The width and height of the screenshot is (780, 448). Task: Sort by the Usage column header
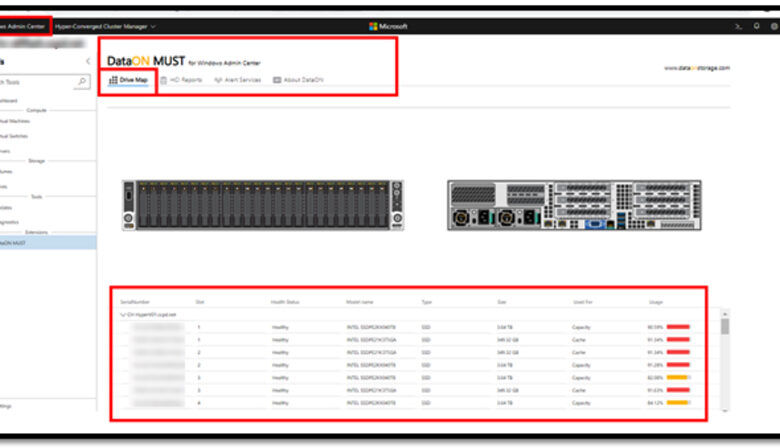pos(656,302)
